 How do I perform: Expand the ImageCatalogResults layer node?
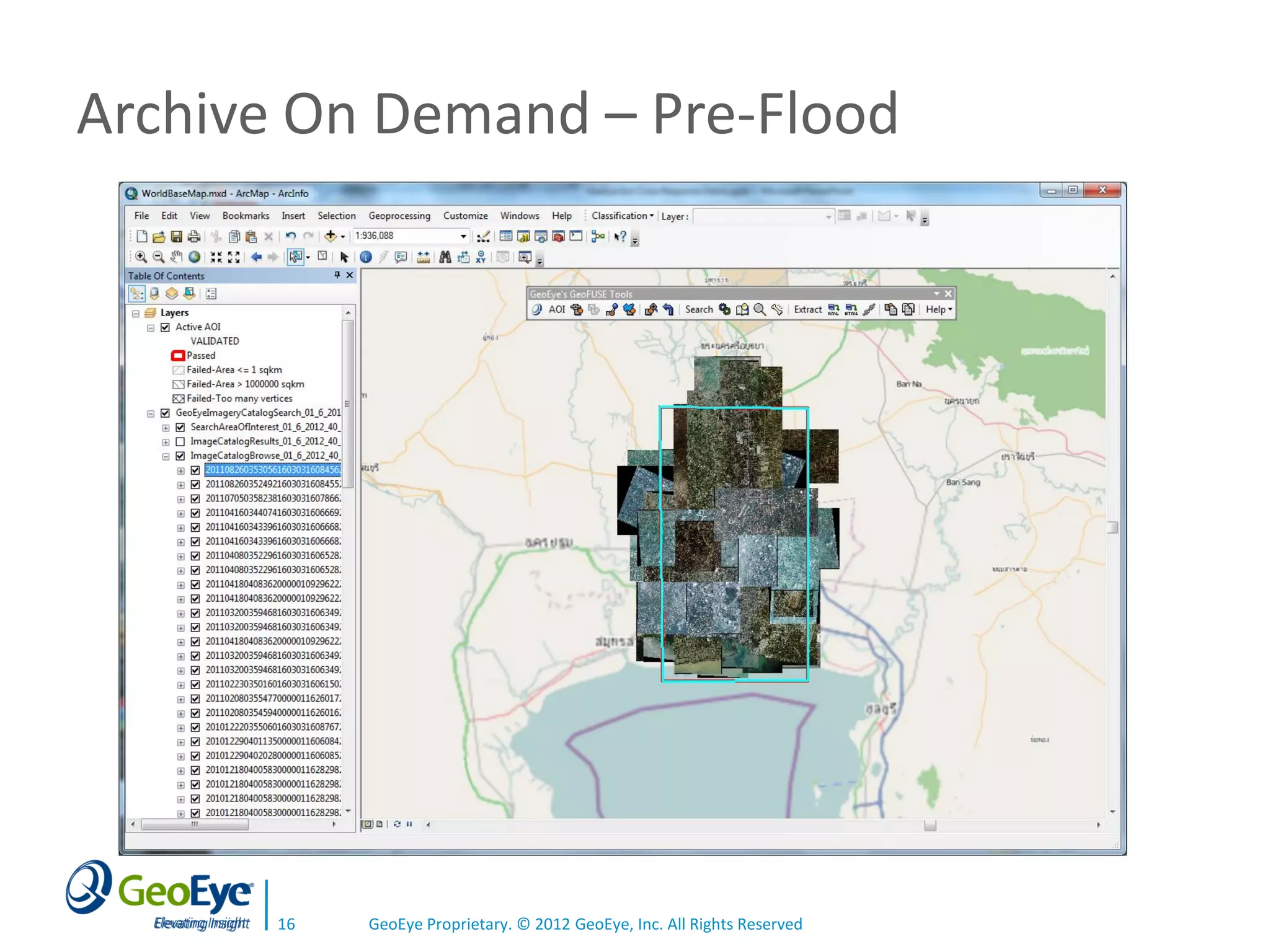[166, 442]
